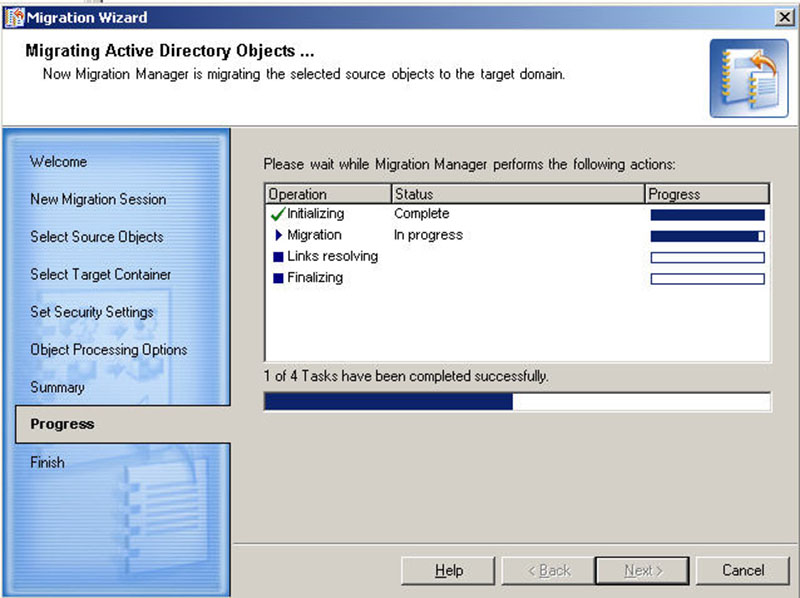Click the overall tasks progress bar
Image resolution: width=800 pixels, height=598 pixels.
click(x=517, y=402)
